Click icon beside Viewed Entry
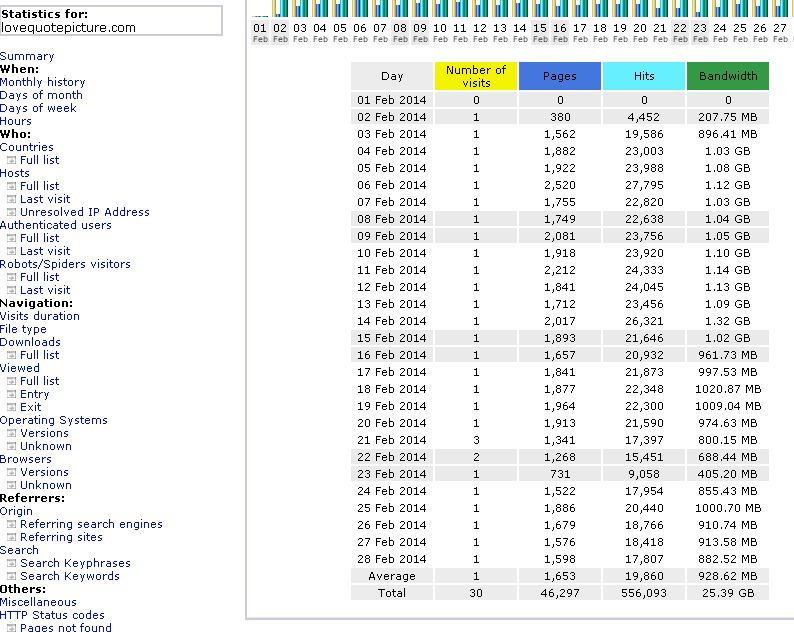The width and height of the screenshot is (794, 632). (x=11, y=394)
